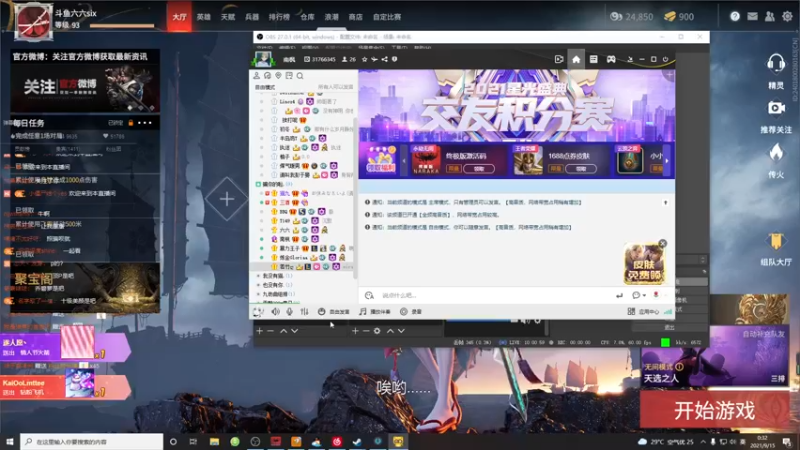This screenshot has height=450, width=800.
Task: Click the YY video play icon
Action: 559,59
